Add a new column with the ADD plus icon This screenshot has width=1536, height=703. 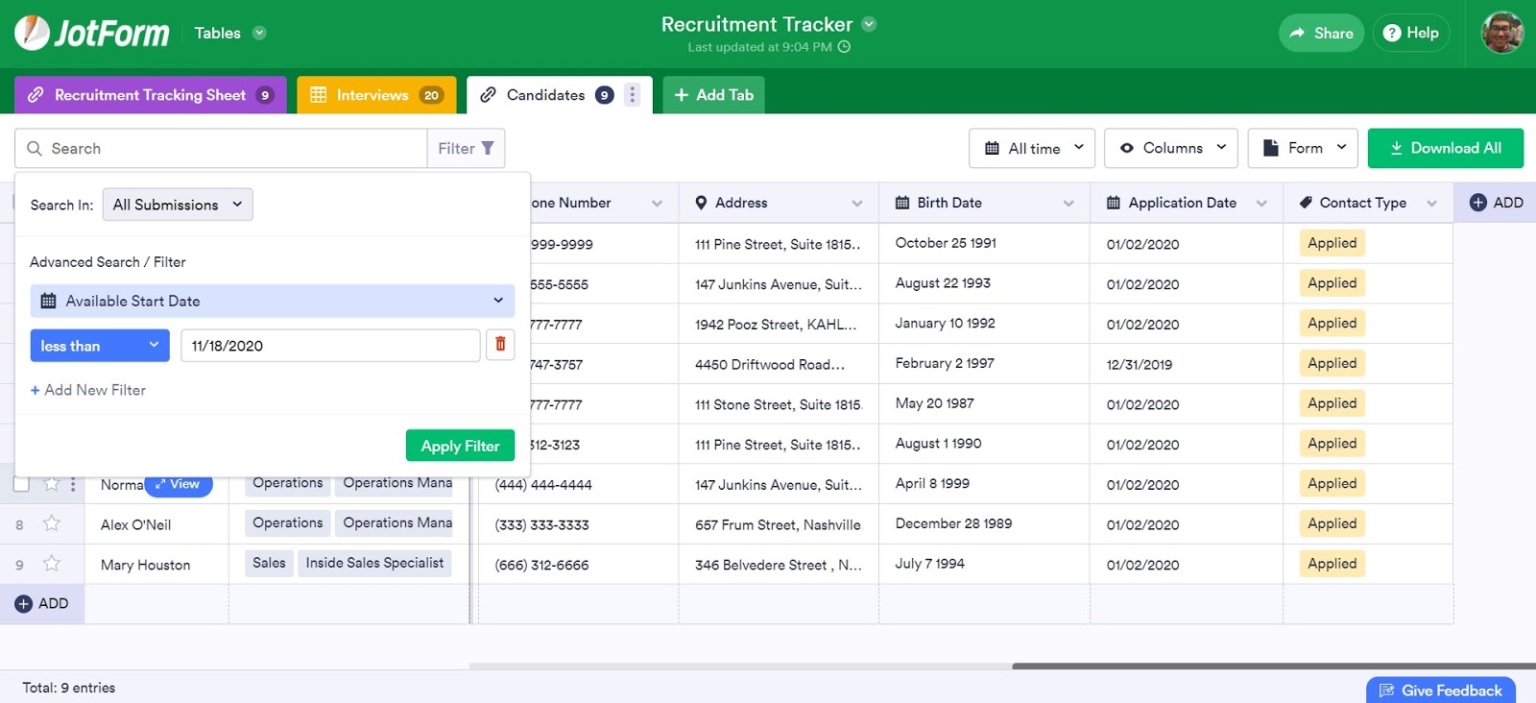pyautogui.click(x=1477, y=202)
